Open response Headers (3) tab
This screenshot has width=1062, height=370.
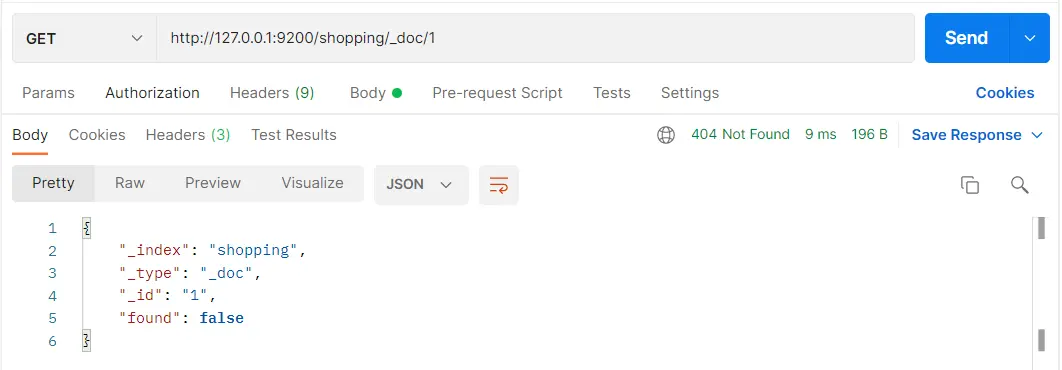(188, 135)
